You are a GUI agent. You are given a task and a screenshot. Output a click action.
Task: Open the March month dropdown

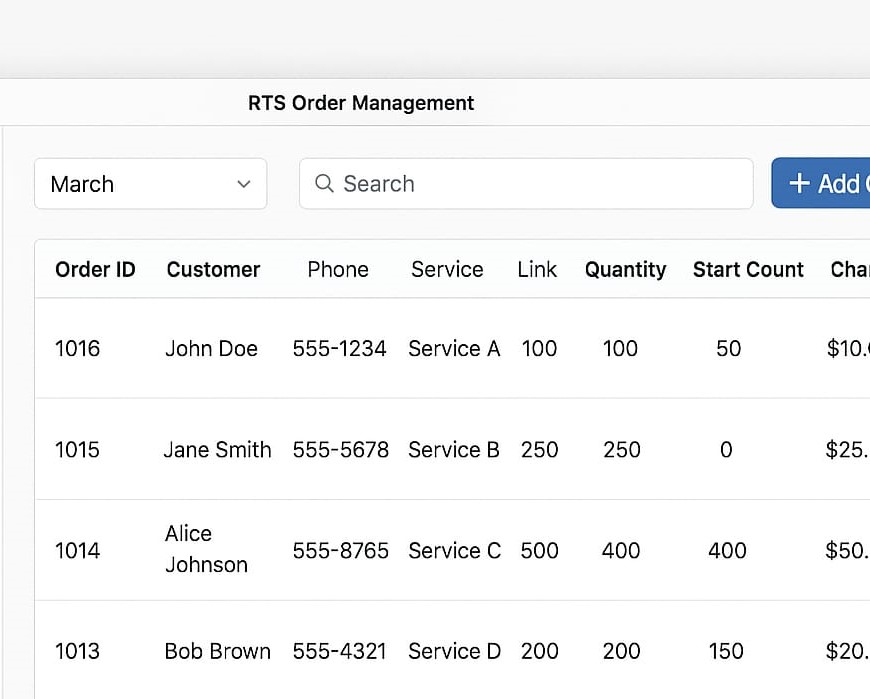pyautogui.click(x=150, y=184)
